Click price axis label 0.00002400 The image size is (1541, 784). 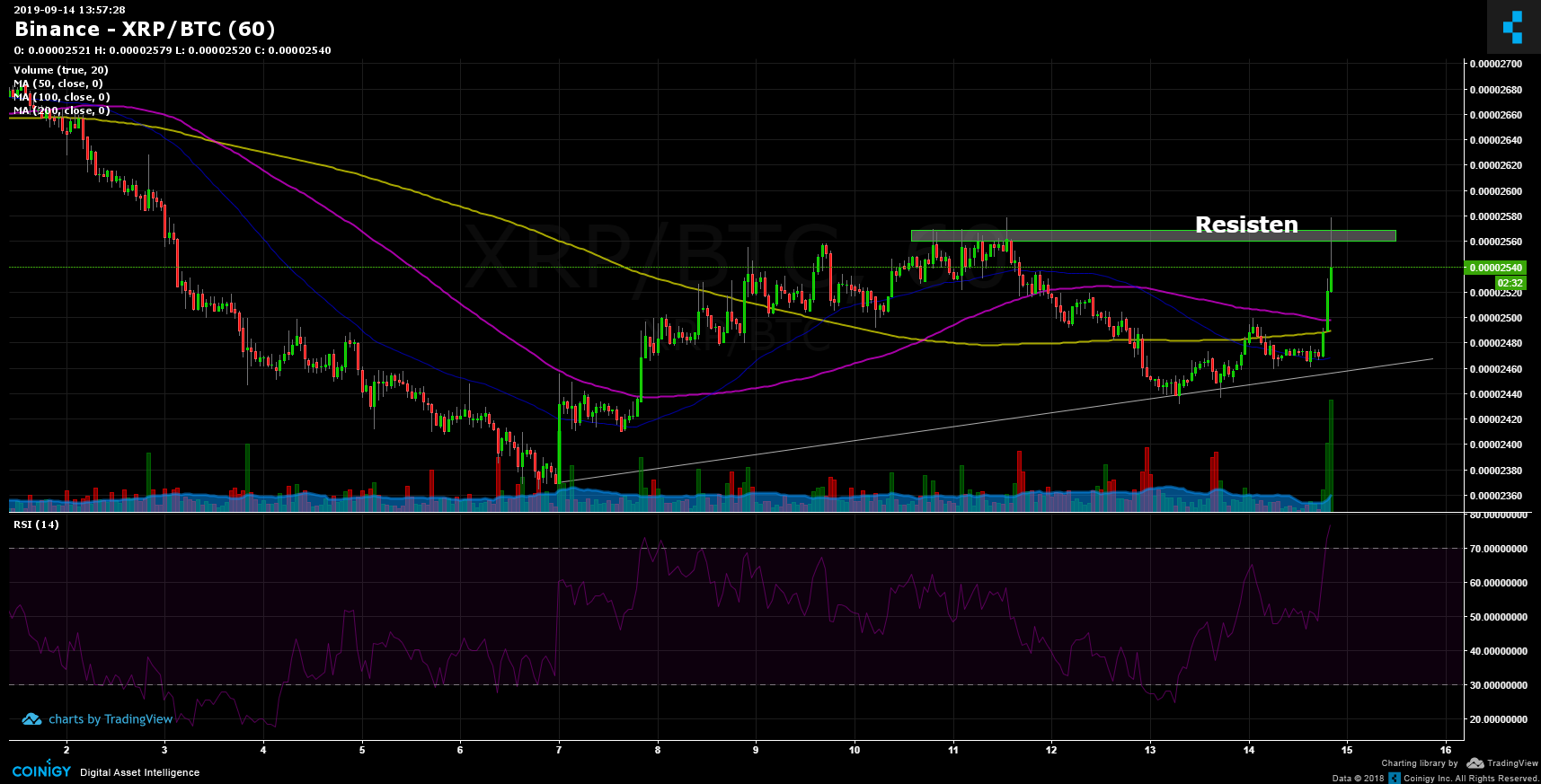1496,445
